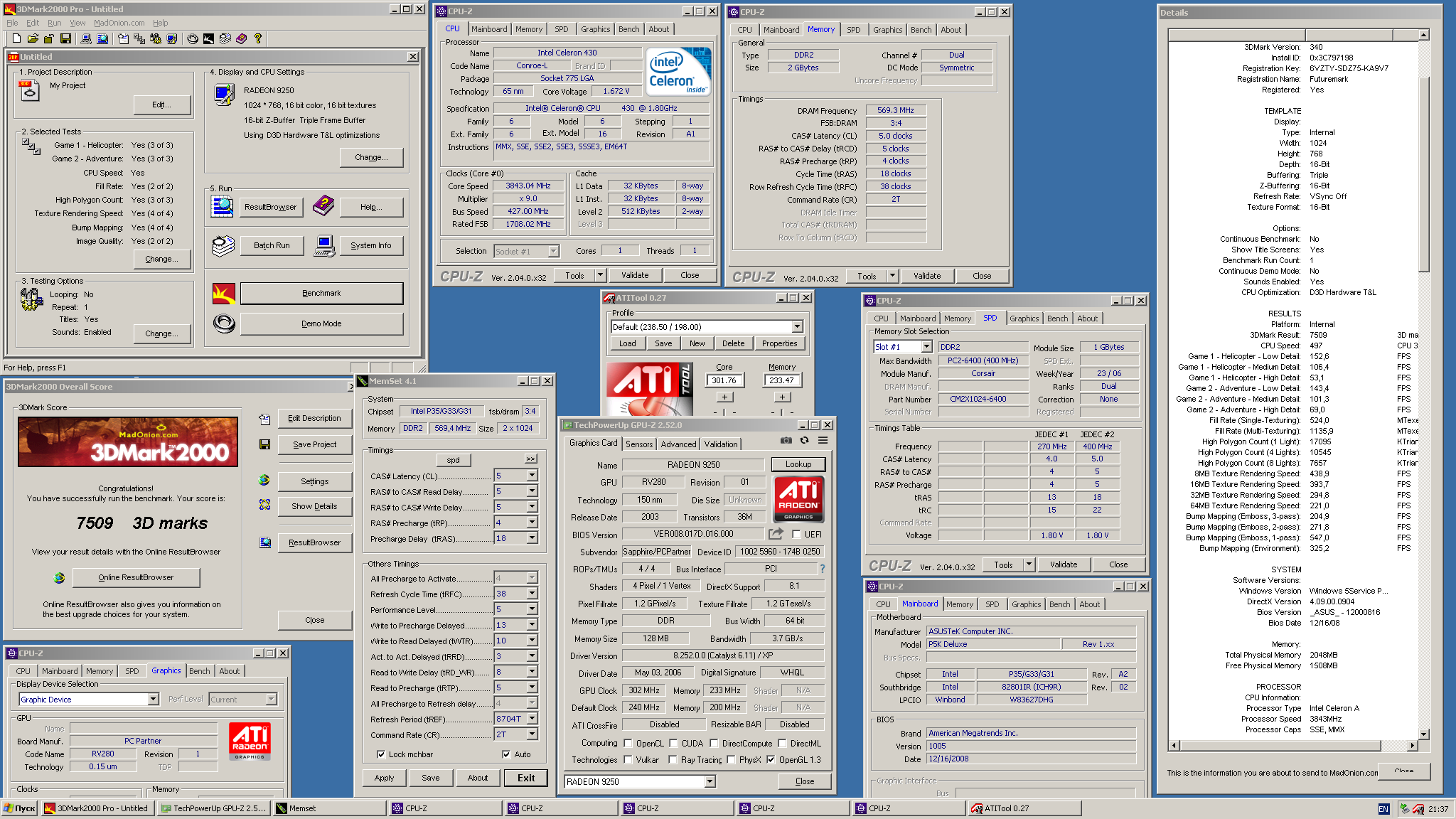The height and width of the screenshot is (819, 1456).
Task: Click help book icon beside ResultBrowser button
Action: pyautogui.click(x=323, y=206)
